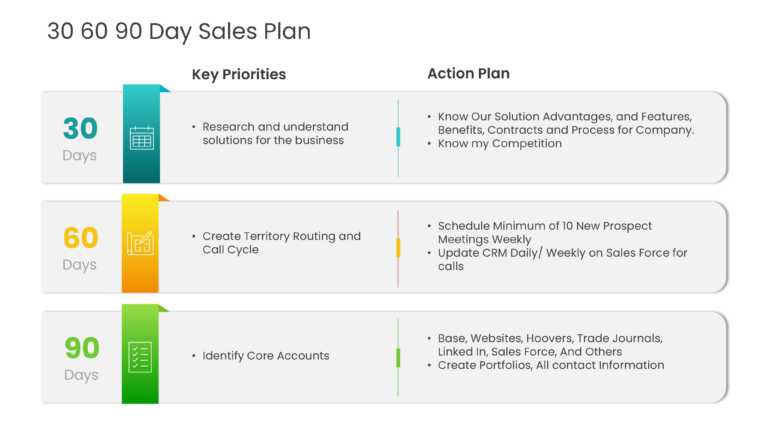Click the checklist icon on green ribbon

pos(141,356)
